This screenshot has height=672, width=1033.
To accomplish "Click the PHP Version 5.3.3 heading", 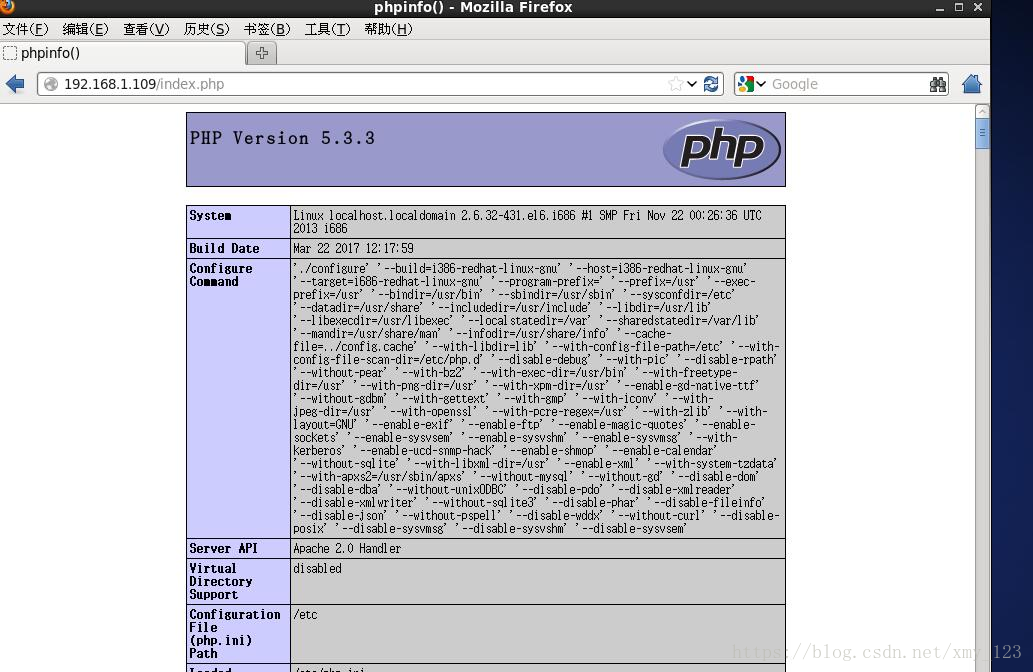I will 282,138.
